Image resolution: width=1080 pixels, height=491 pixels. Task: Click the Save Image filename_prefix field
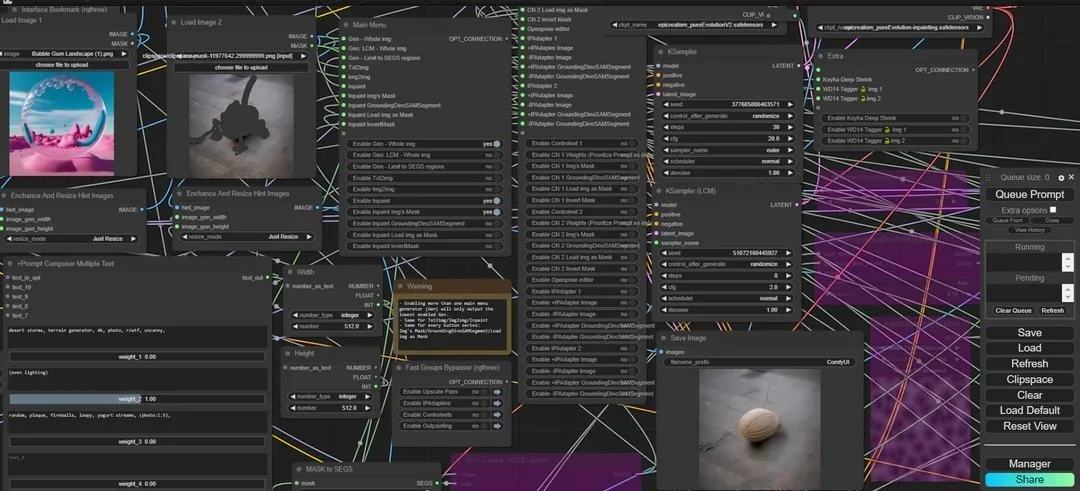(x=760, y=362)
